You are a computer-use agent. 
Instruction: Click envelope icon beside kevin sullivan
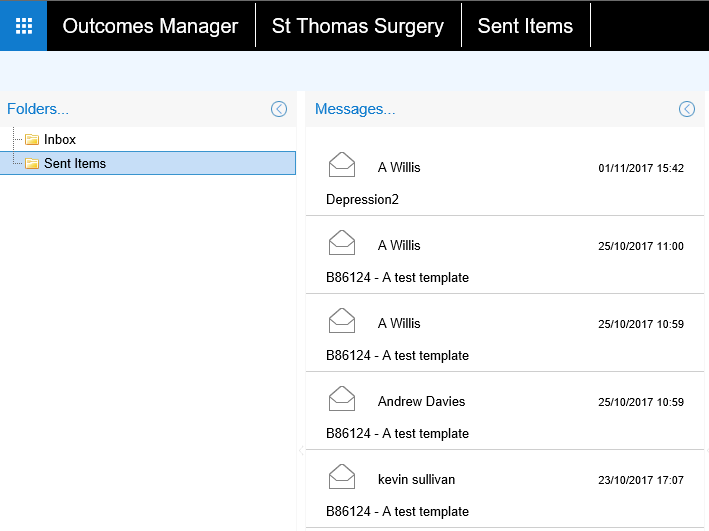[x=342, y=476]
